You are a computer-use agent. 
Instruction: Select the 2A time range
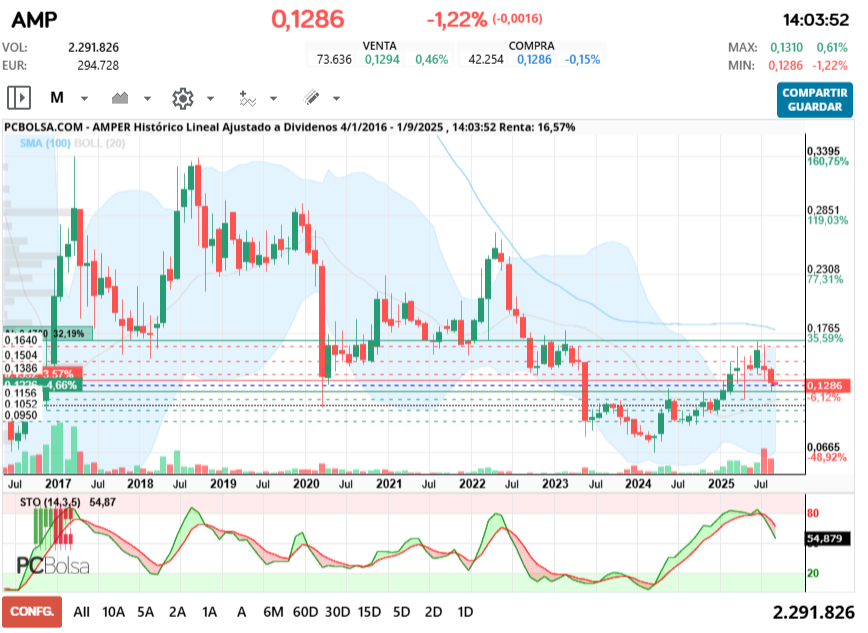[178, 612]
